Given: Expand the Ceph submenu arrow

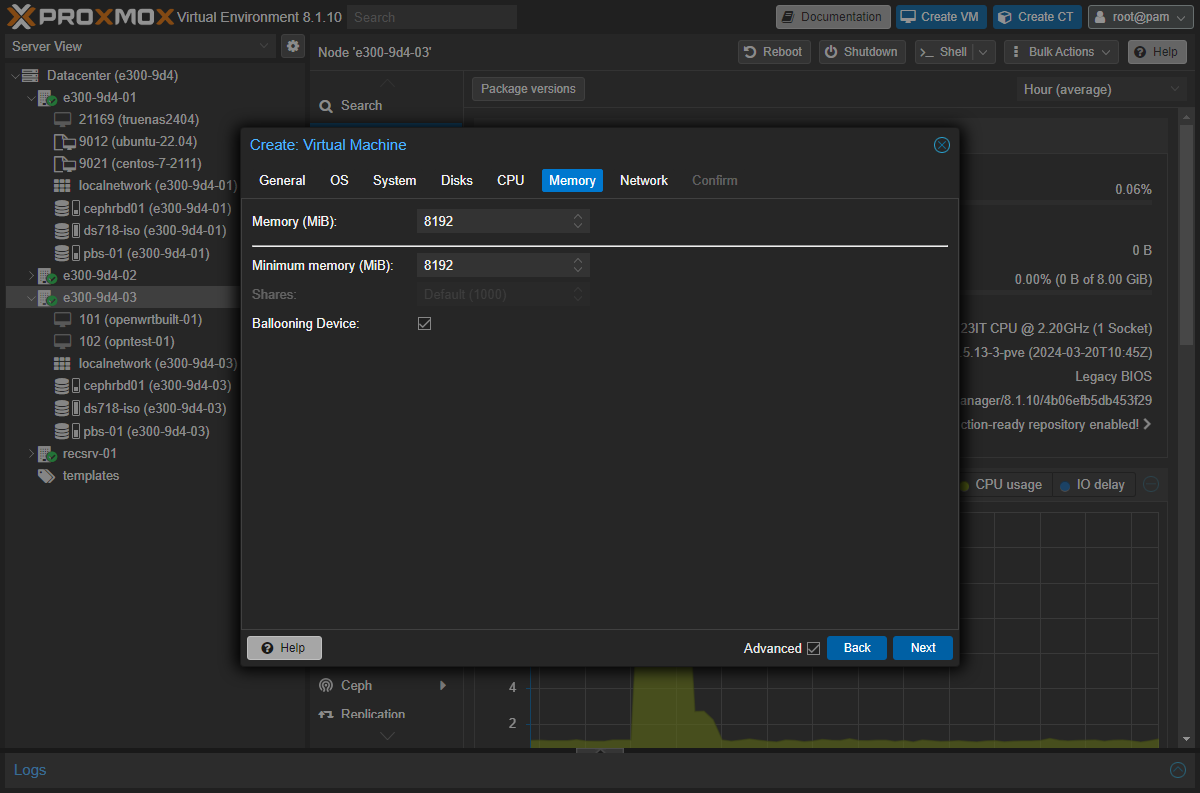Looking at the screenshot, I should point(442,685).
